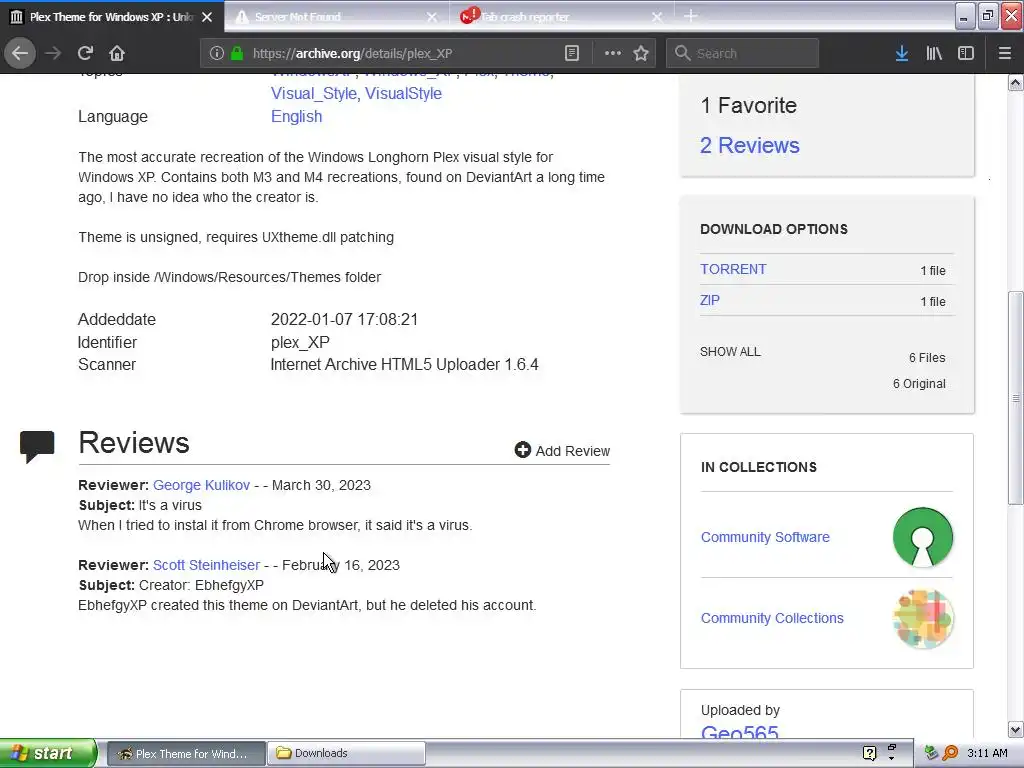Image resolution: width=1024 pixels, height=768 pixels.
Task: Click the forward navigation arrow
Action: point(53,53)
